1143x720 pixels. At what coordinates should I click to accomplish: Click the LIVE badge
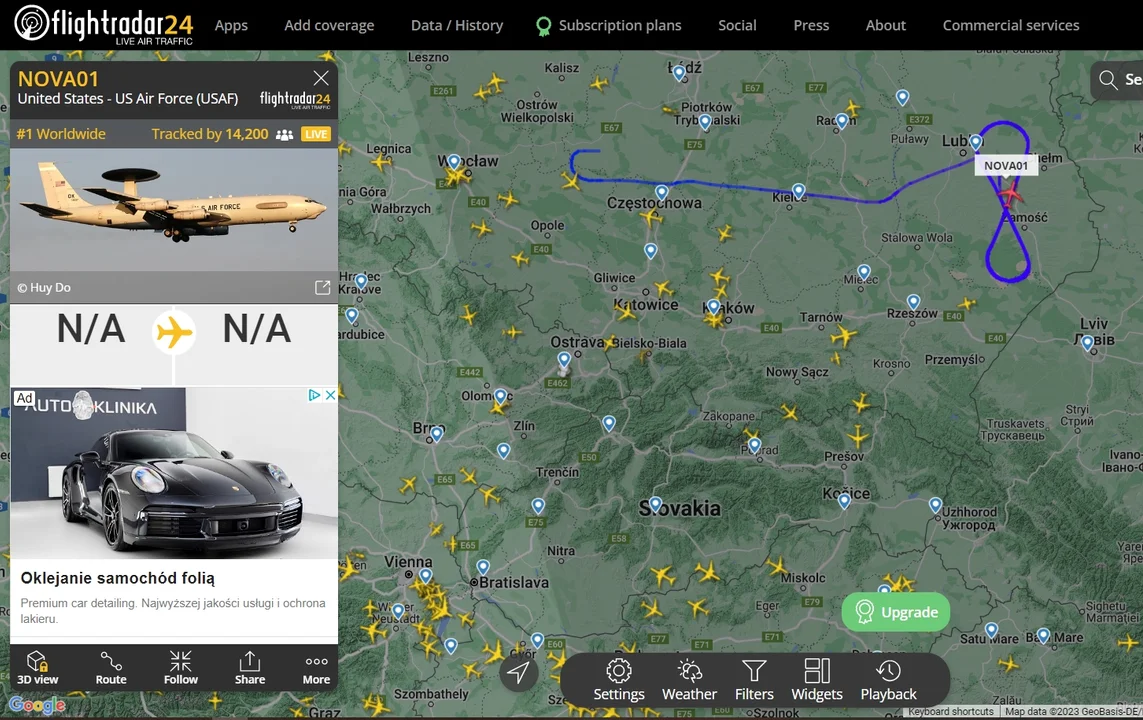[316, 134]
